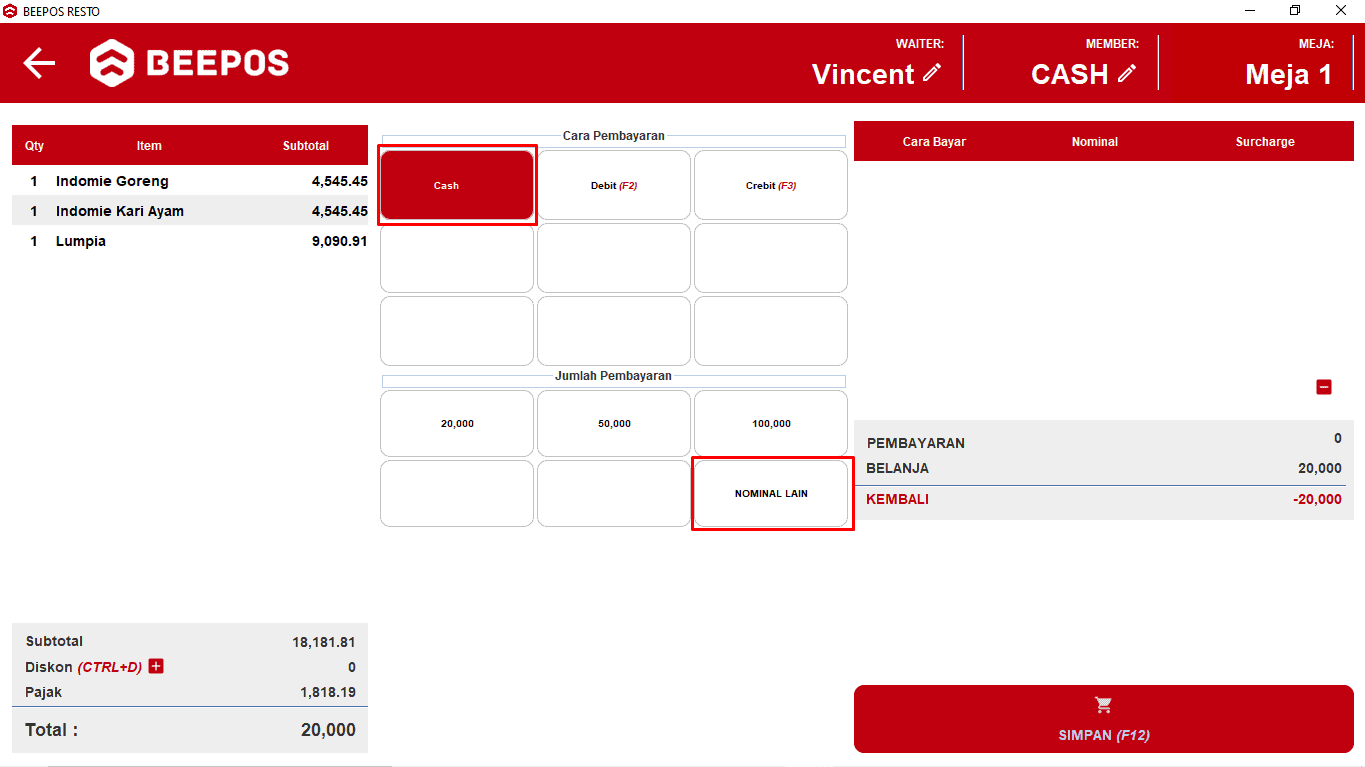This screenshot has width=1365, height=767.
Task: Click the cart icon on SIMPAN button
Action: pyautogui.click(x=1104, y=705)
